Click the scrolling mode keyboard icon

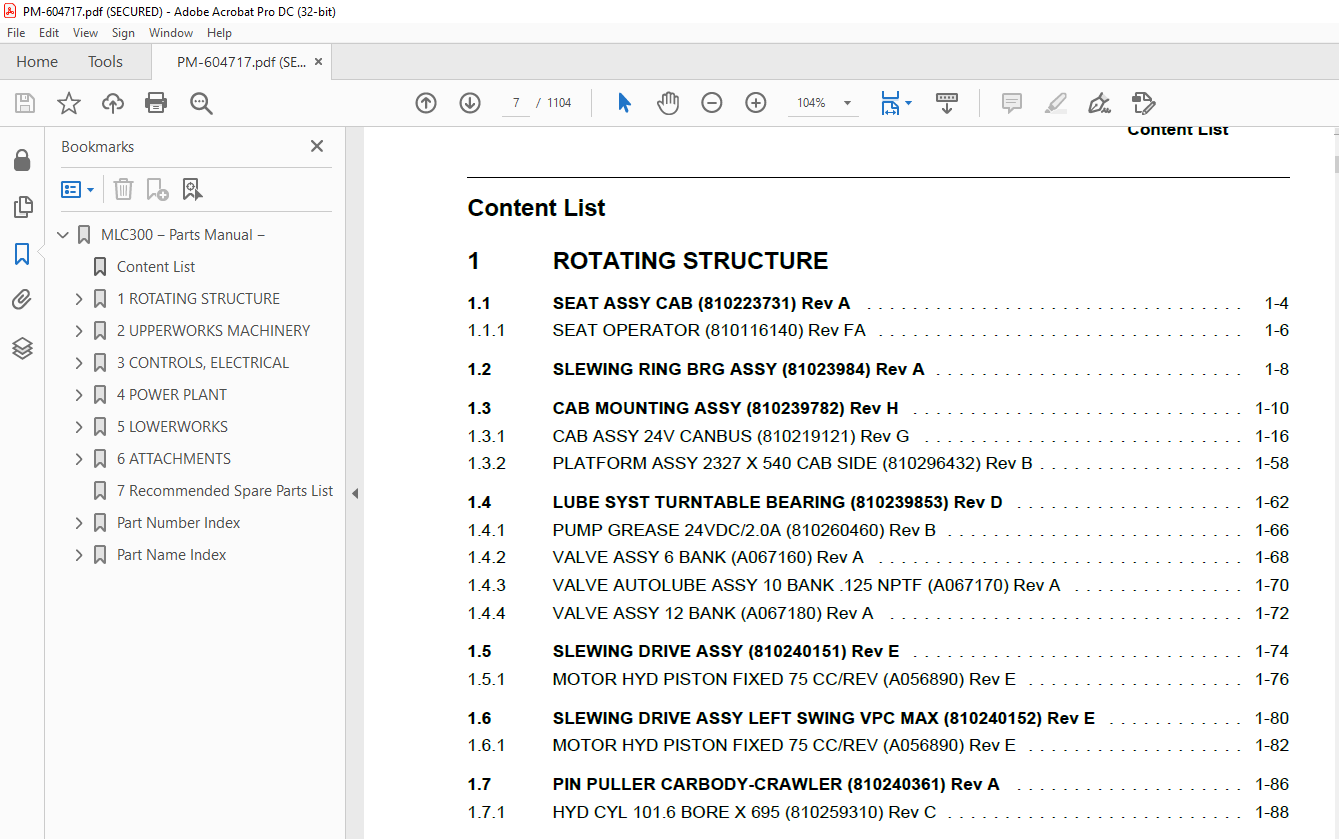(x=947, y=103)
